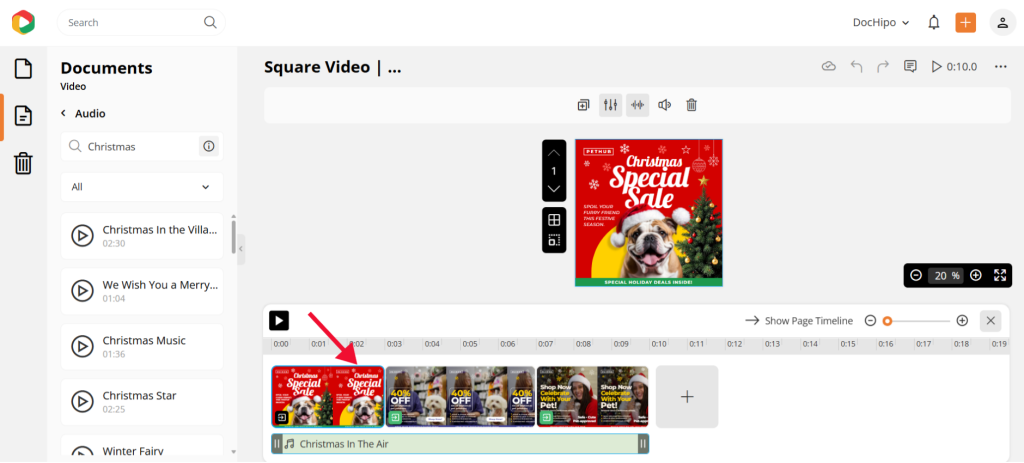
Task: Enter fullscreen canvas view
Action: click(x=1000, y=275)
